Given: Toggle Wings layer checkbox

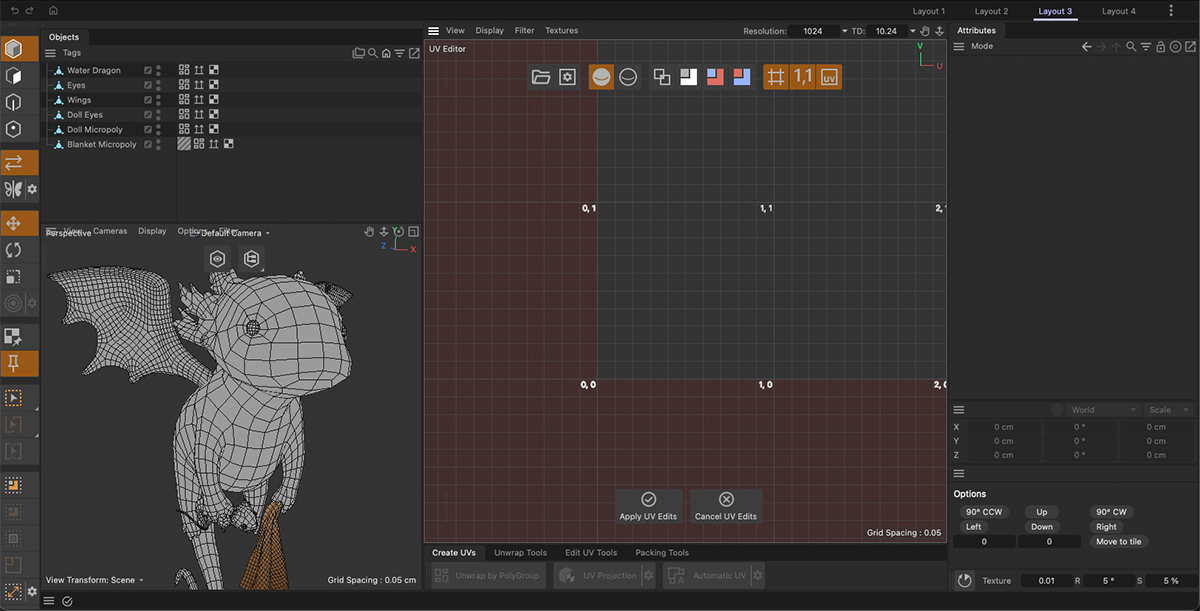Looking at the screenshot, I should (x=148, y=100).
